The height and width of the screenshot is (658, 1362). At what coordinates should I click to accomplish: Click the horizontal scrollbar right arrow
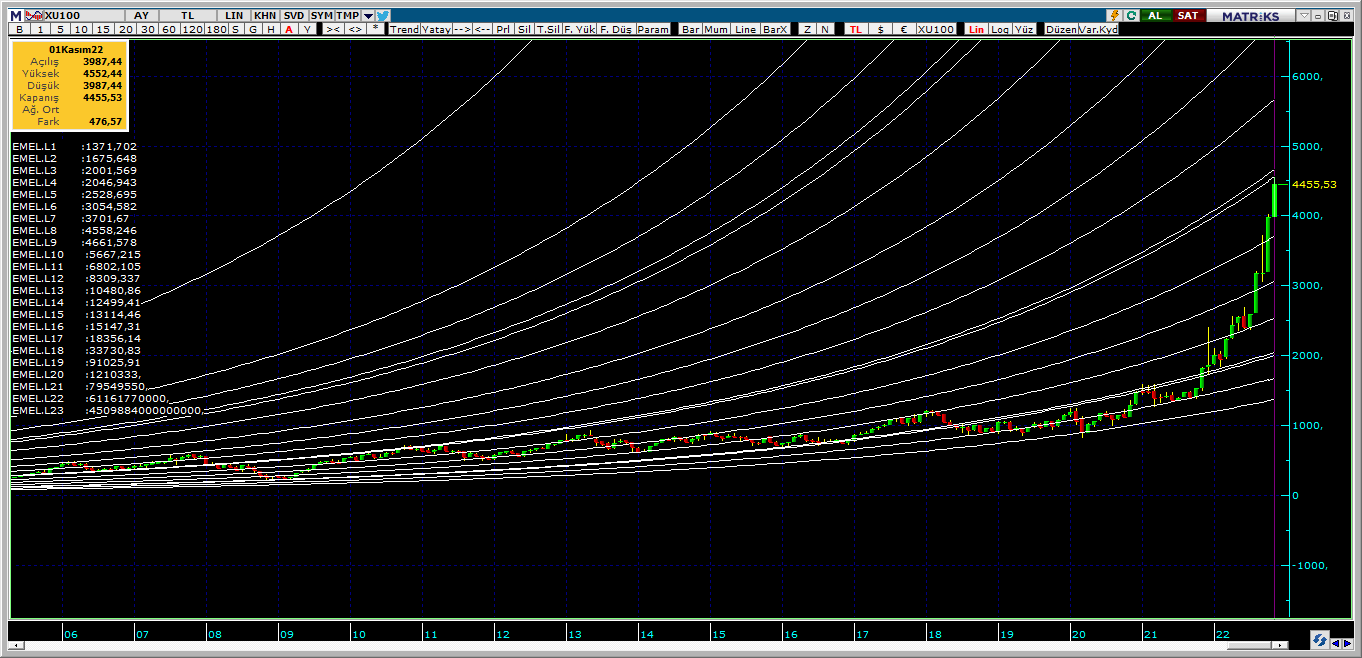pos(1280,645)
